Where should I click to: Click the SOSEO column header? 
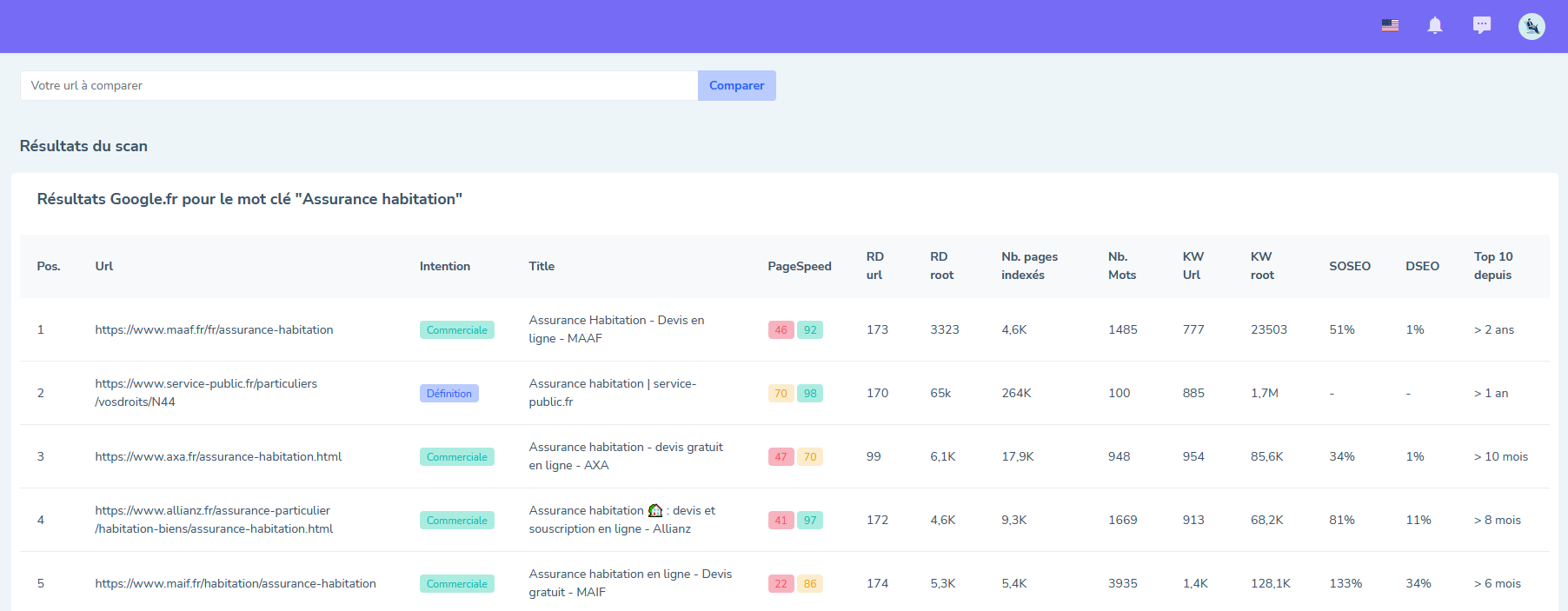click(x=1350, y=266)
